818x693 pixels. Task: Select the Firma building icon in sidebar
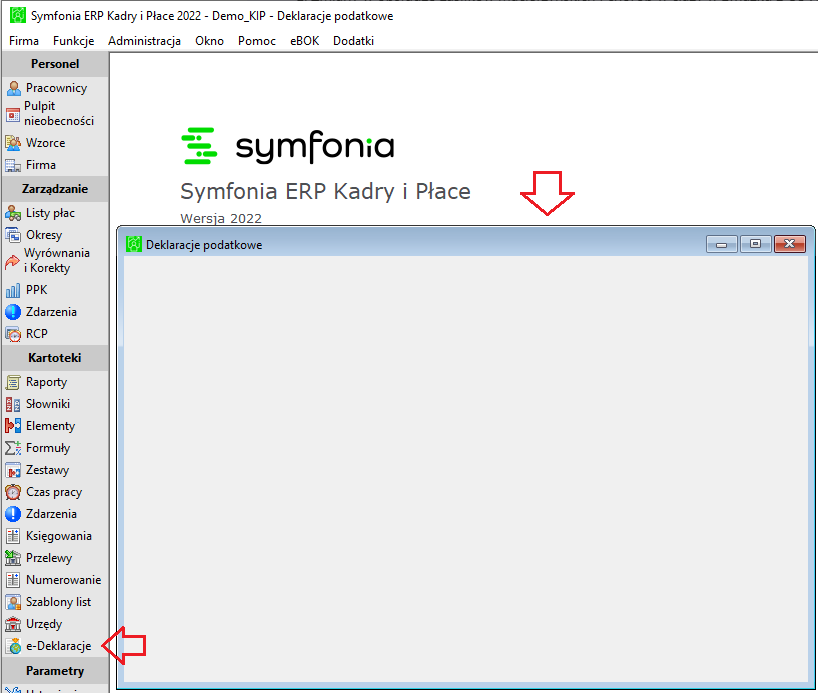click(13, 165)
